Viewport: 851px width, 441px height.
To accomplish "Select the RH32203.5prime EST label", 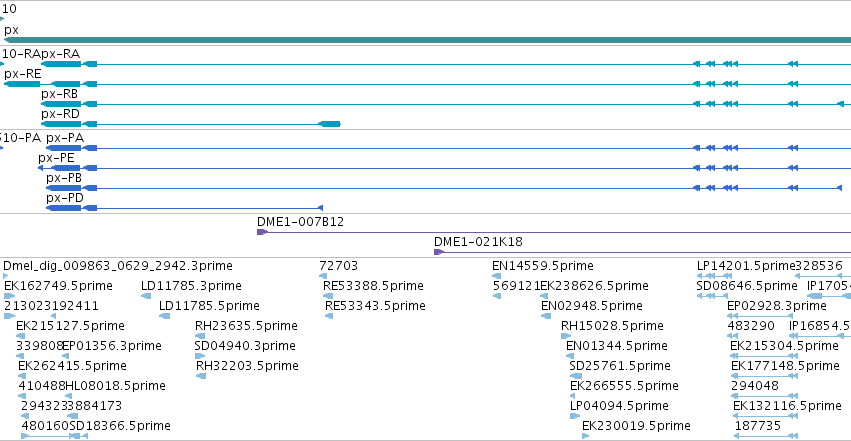I will pos(247,366).
